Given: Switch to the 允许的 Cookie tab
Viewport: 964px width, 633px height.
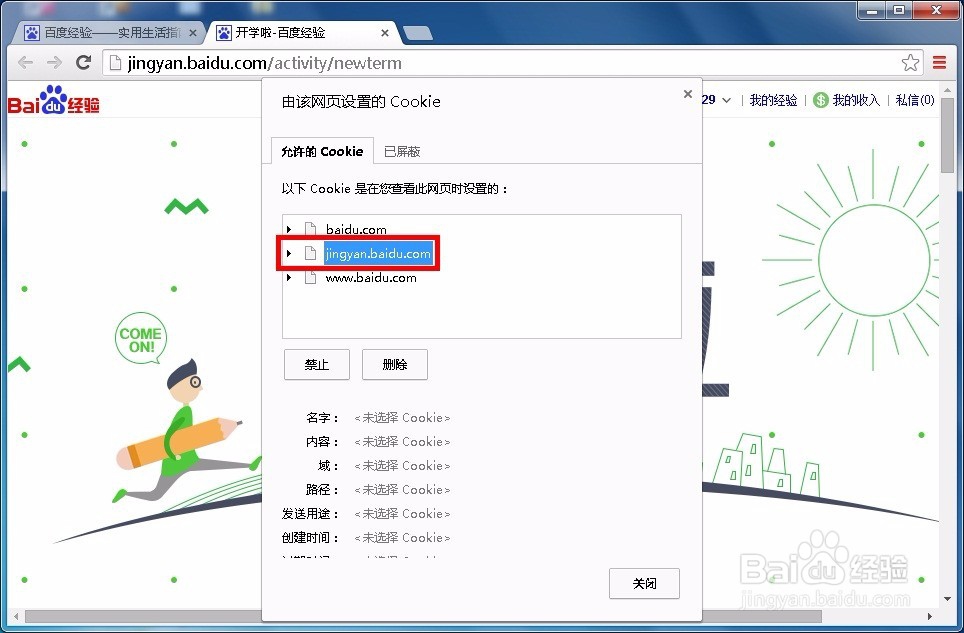Looking at the screenshot, I should tap(322, 151).
